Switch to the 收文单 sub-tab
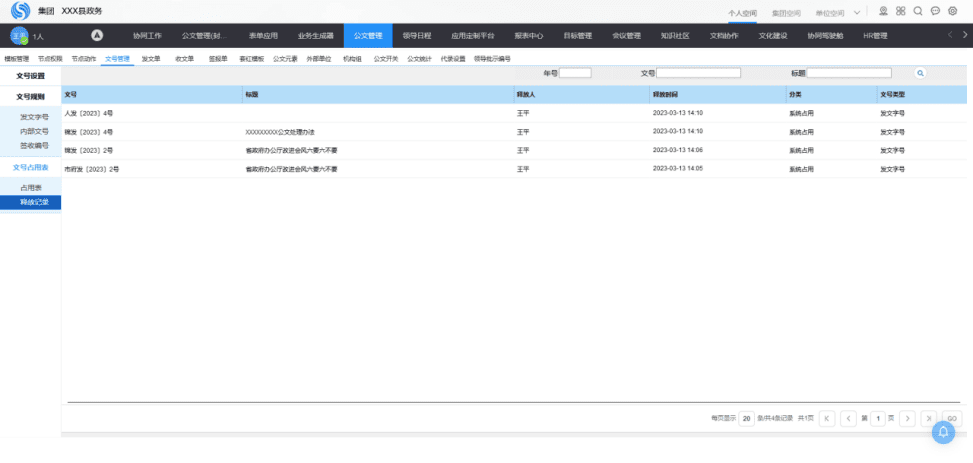 (184, 59)
